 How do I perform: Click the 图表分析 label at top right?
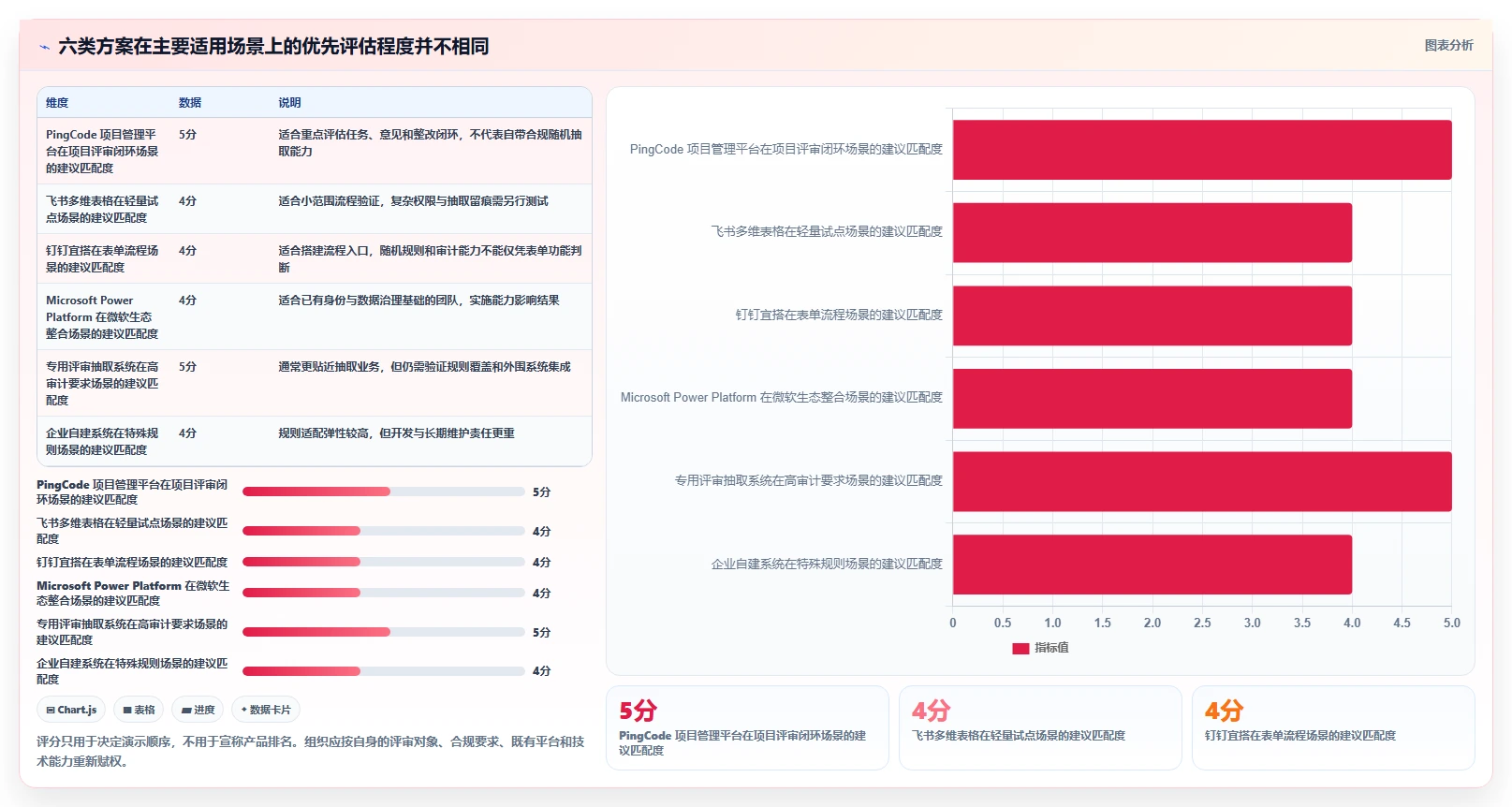click(x=1448, y=45)
